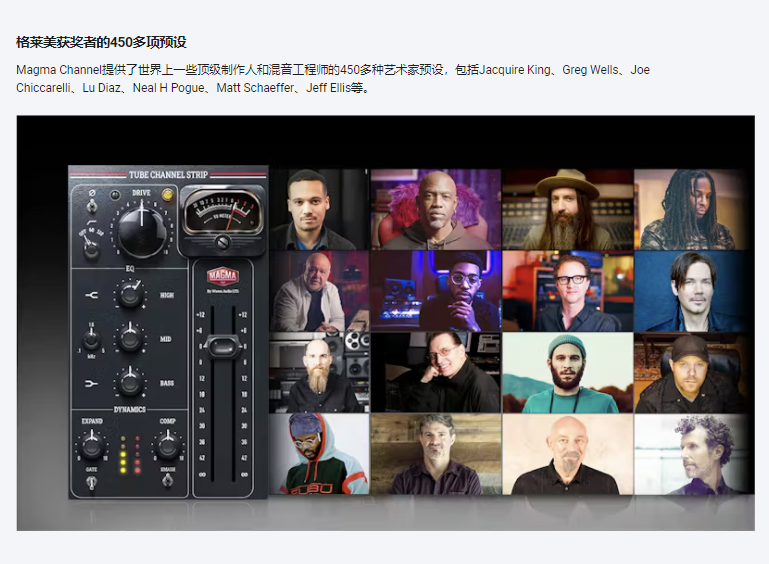Open portrait of bald bearded man by speakers
769x564 pixels.
coord(319,372)
